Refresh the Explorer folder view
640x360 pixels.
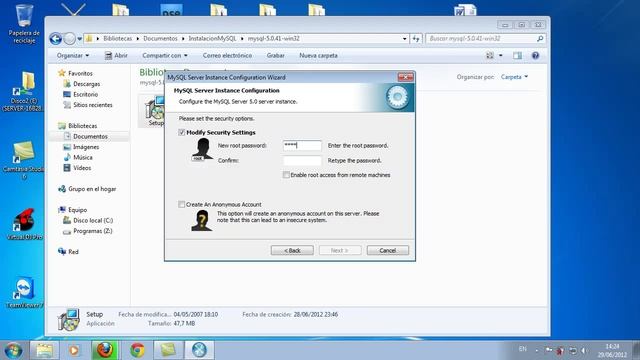[416, 39]
